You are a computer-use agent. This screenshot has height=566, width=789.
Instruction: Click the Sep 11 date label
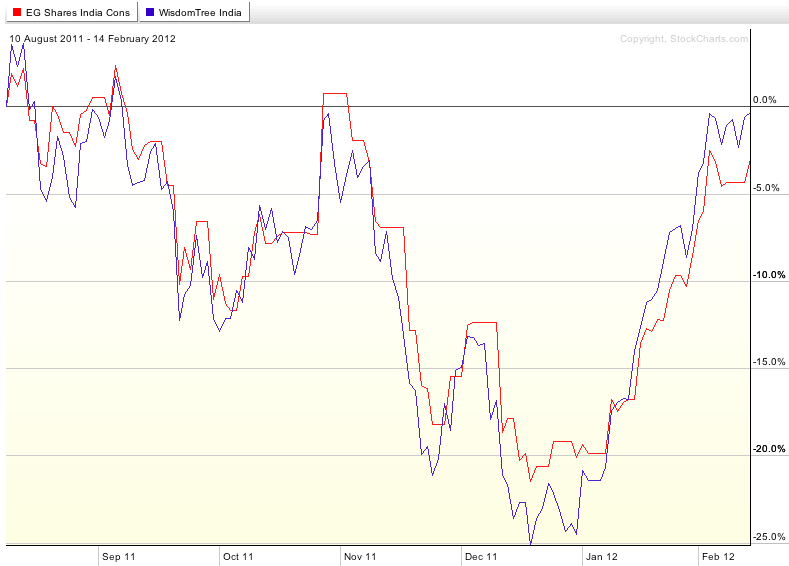119,556
